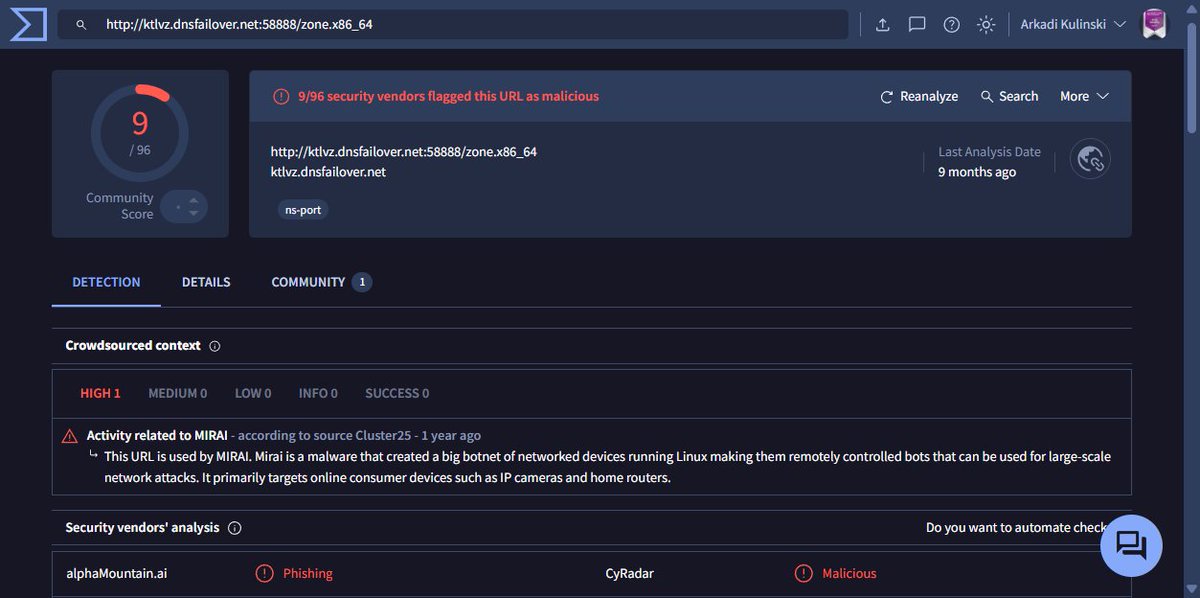Image resolution: width=1200 pixels, height=598 pixels.
Task: Click the Malicious alert icon next to CyRadar
Action: [x=803, y=572]
